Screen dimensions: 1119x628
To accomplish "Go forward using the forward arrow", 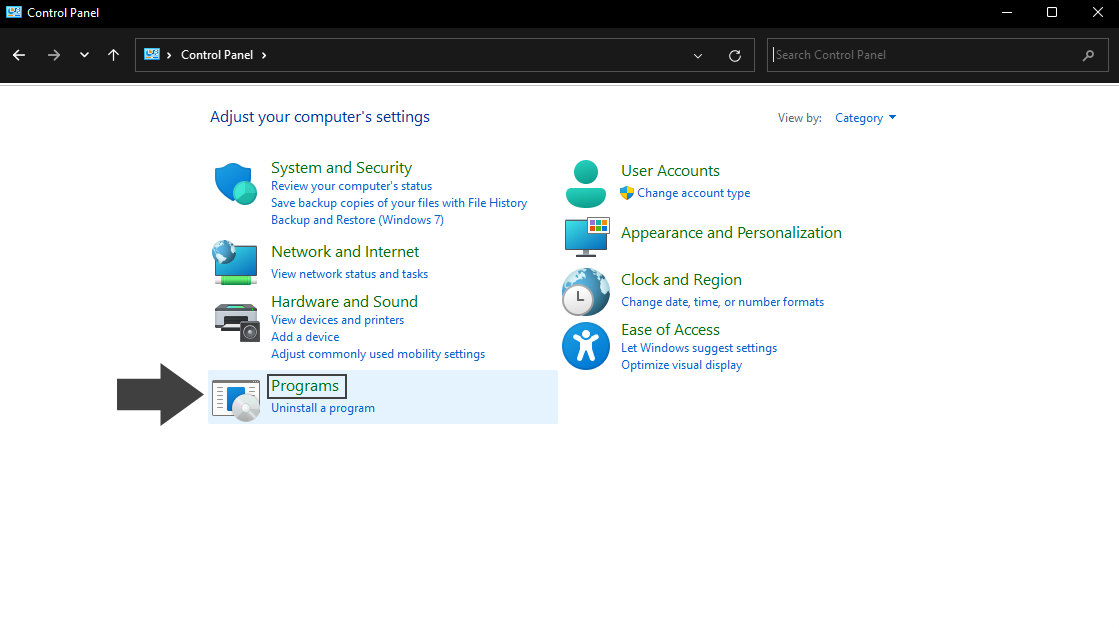I will pyautogui.click(x=54, y=55).
